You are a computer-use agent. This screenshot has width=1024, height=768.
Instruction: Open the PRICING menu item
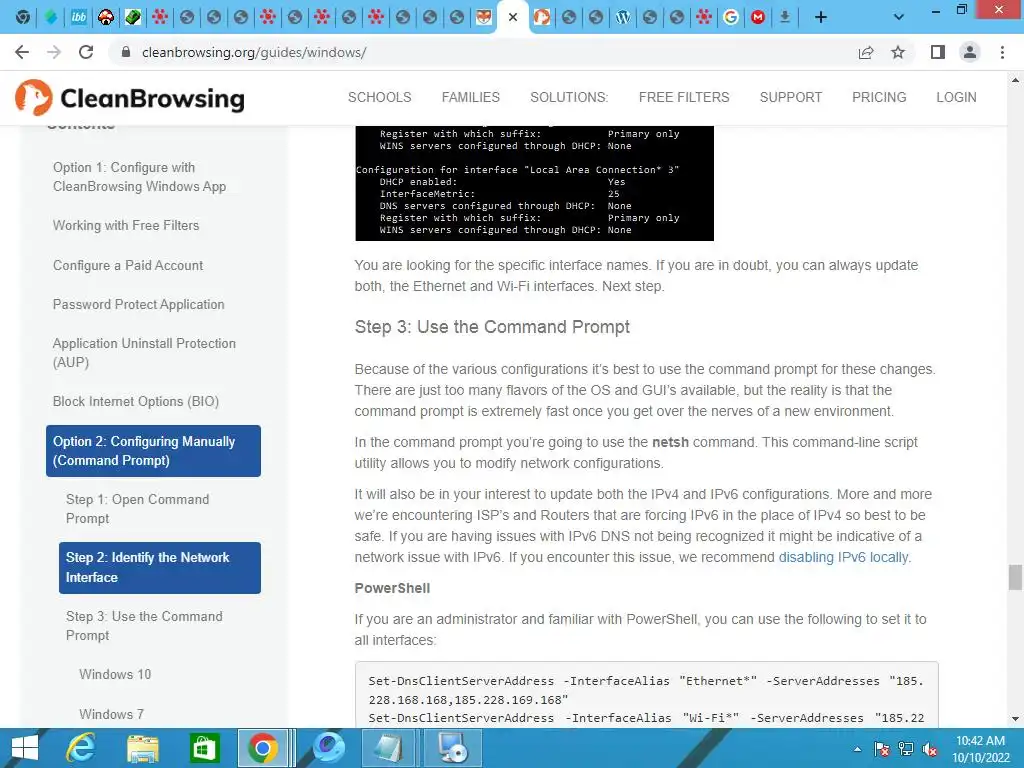tap(879, 97)
